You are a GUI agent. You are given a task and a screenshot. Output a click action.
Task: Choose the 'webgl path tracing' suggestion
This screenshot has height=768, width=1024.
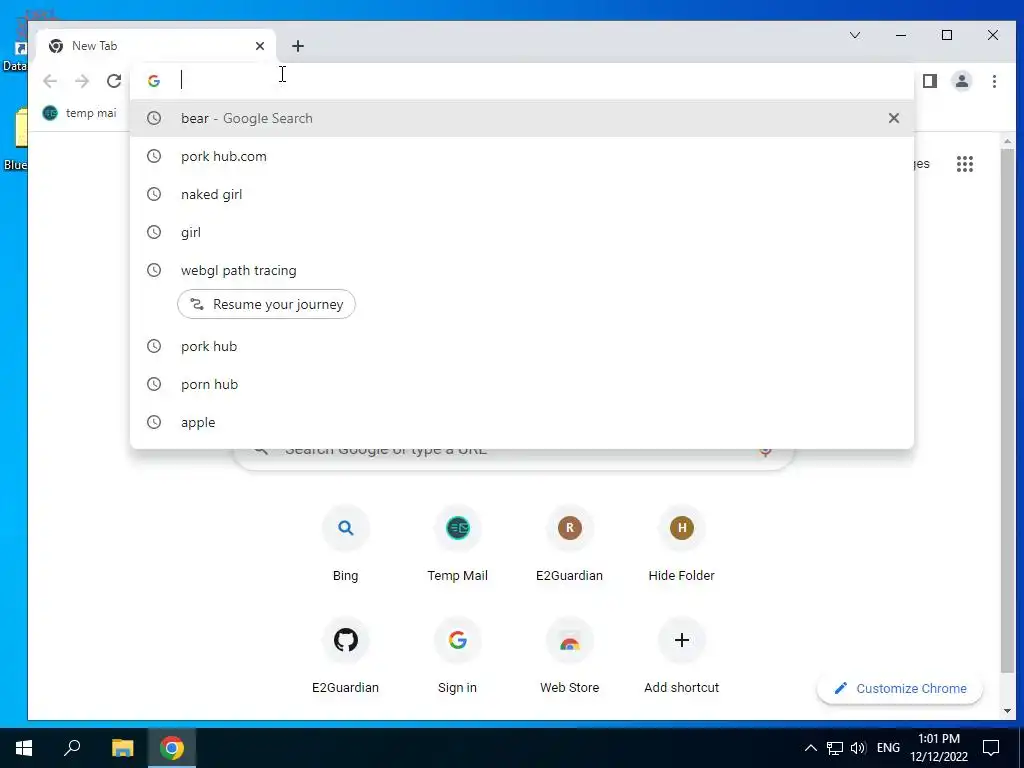tap(522, 270)
